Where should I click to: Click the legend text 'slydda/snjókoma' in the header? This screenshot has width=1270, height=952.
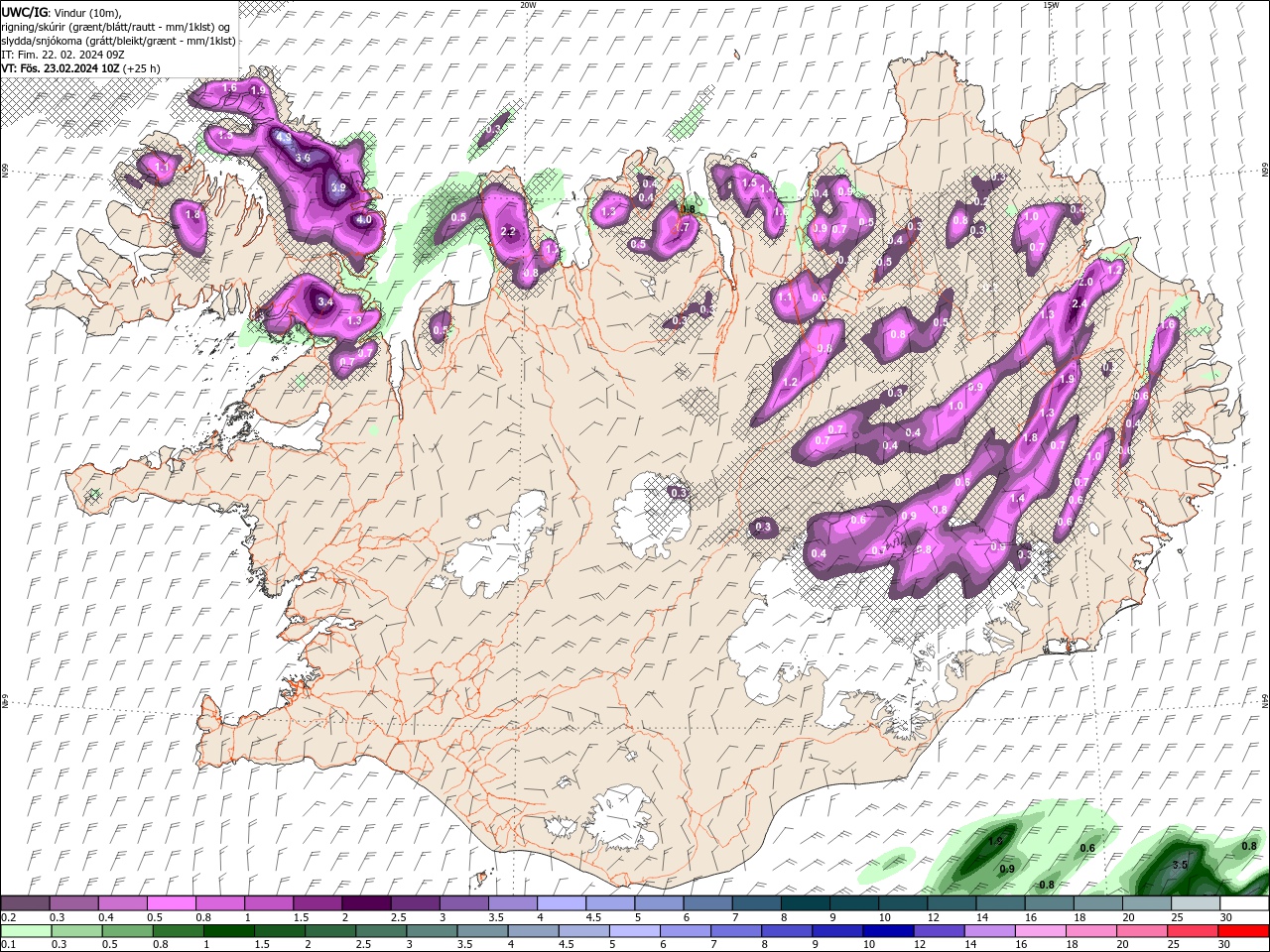42,41
